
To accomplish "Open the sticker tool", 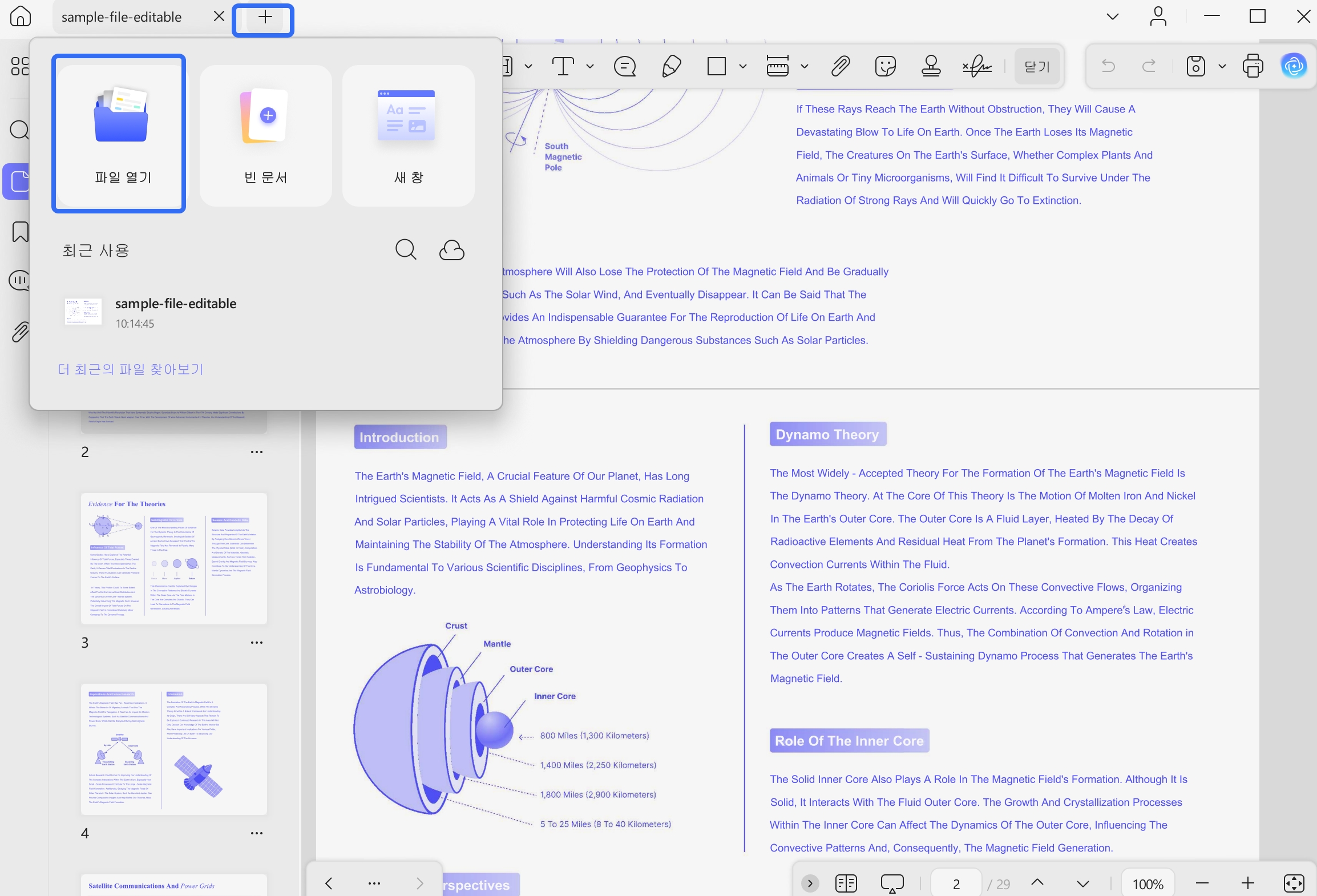I will [x=886, y=66].
